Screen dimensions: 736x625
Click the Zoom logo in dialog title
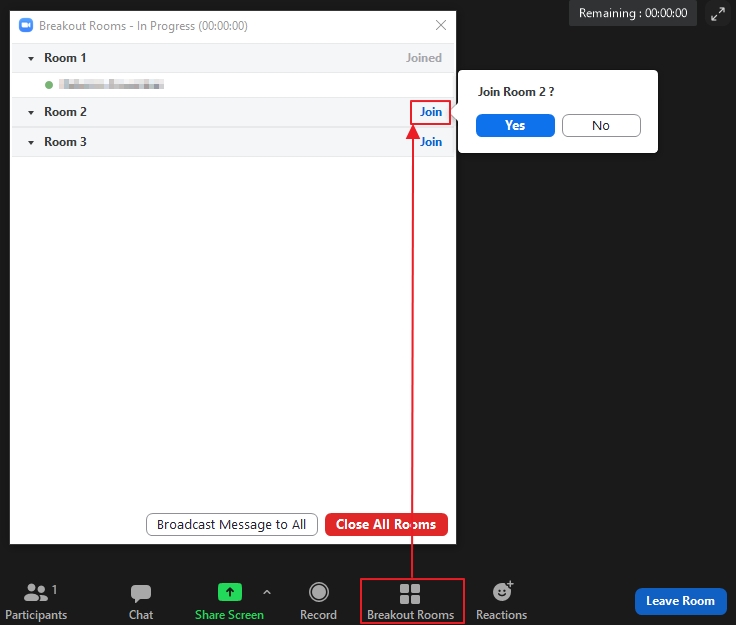point(26,25)
